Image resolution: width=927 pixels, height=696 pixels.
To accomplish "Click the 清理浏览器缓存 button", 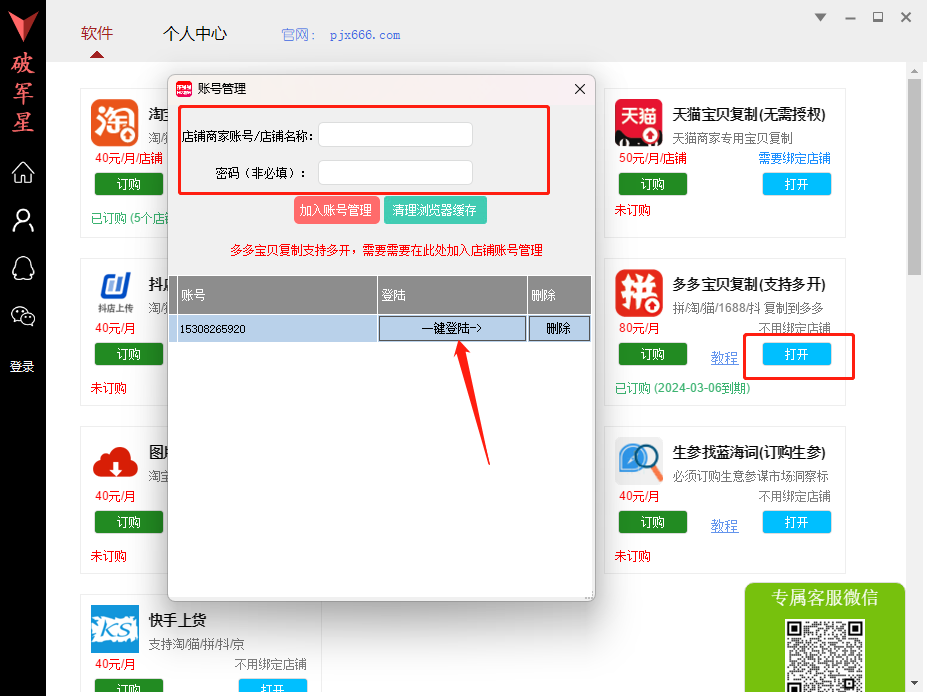I will point(435,210).
